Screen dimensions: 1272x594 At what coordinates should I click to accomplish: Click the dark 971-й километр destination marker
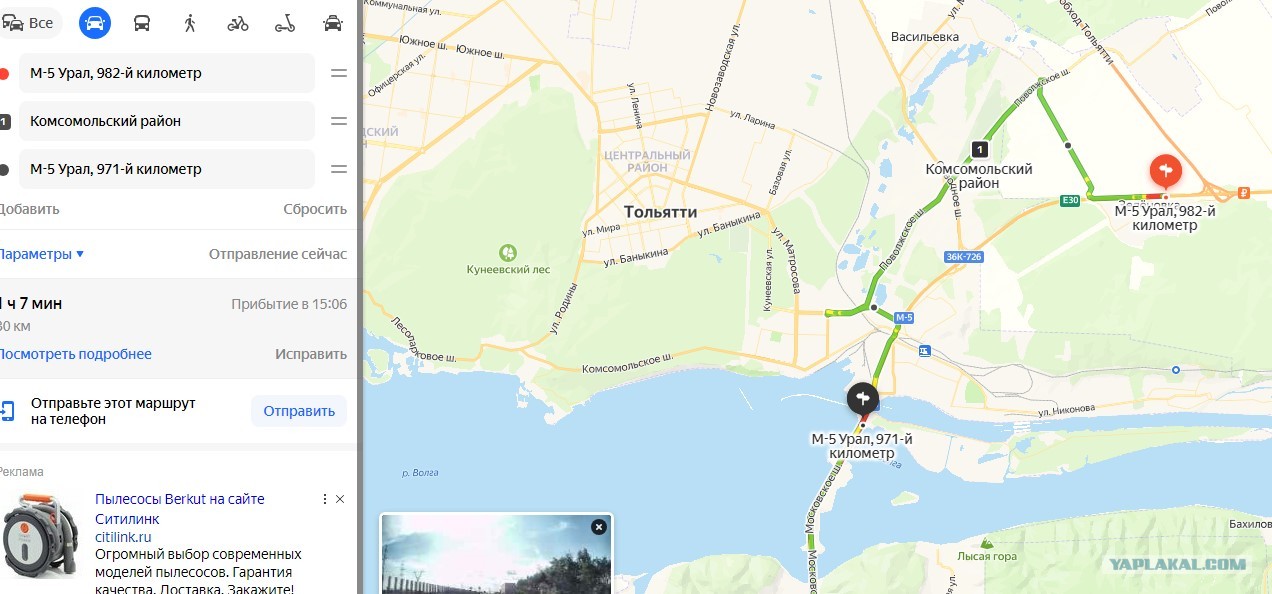coord(863,400)
